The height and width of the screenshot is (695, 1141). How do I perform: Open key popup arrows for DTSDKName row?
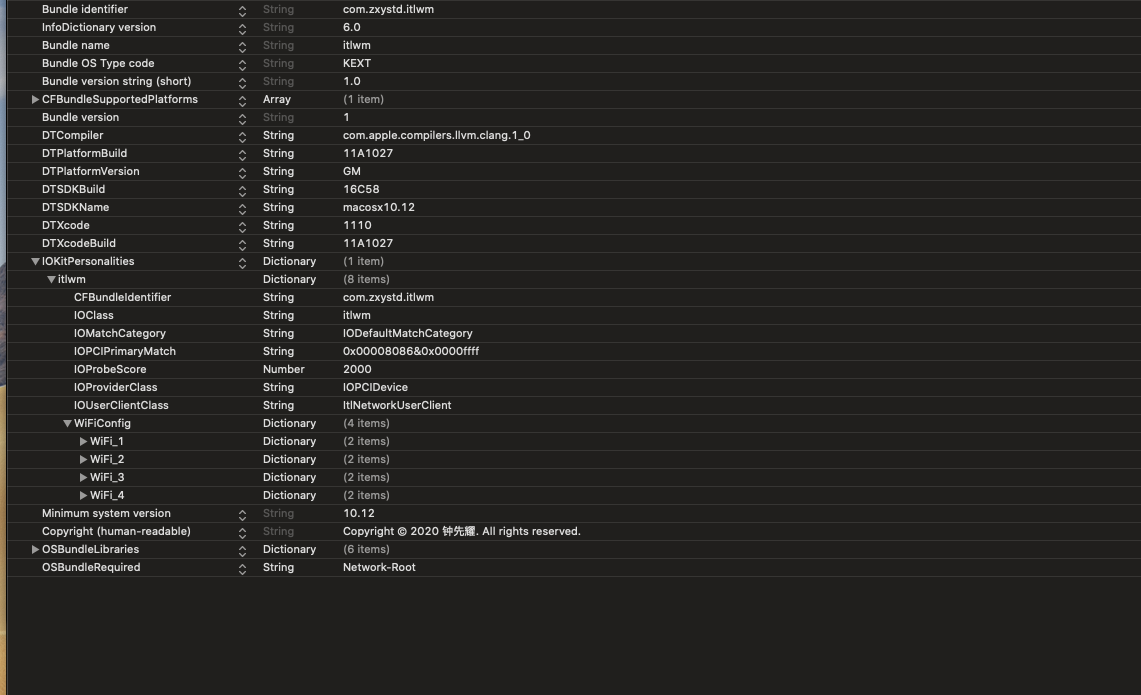click(242, 208)
